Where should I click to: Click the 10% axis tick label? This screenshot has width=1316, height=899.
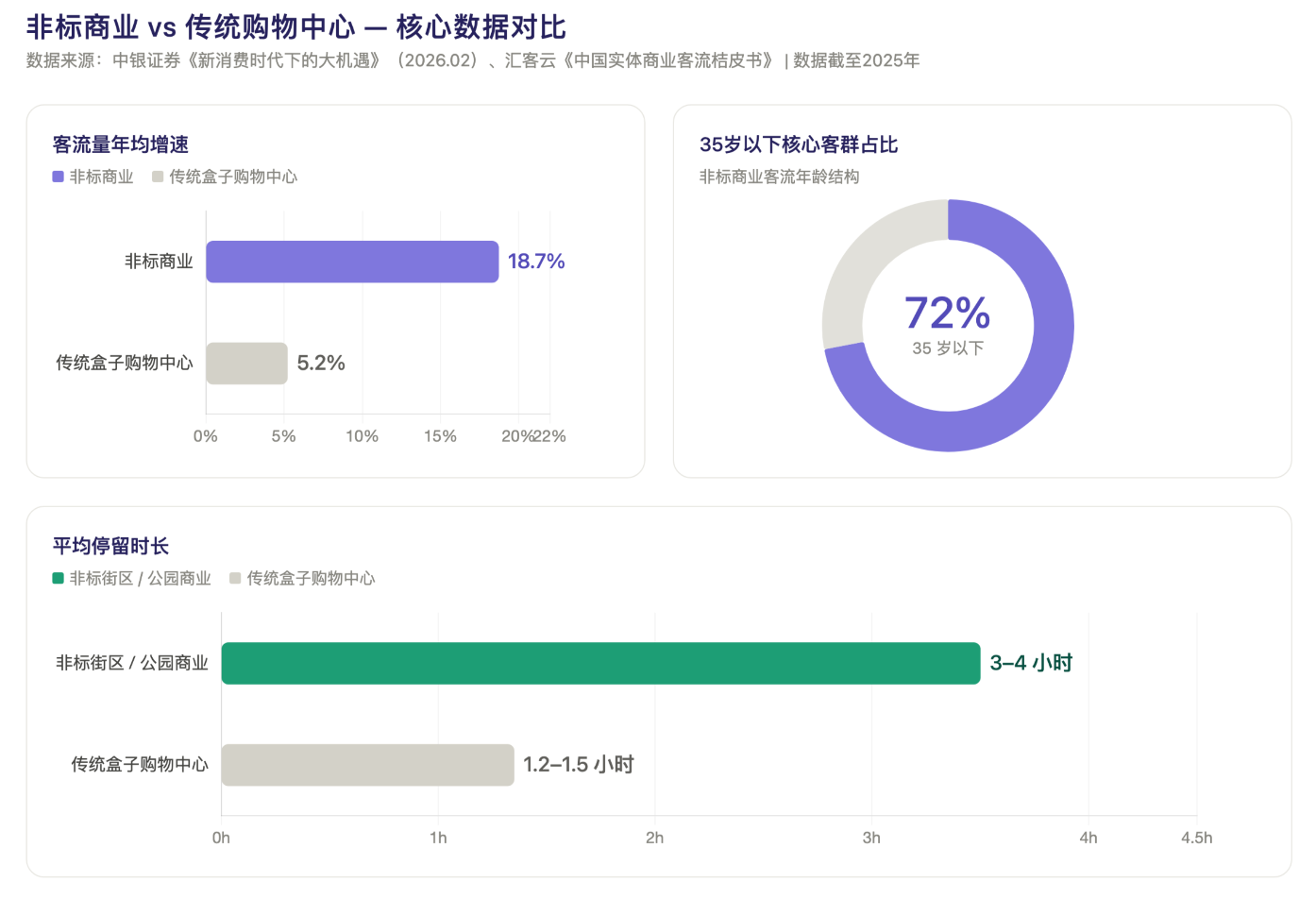tap(362, 436)
